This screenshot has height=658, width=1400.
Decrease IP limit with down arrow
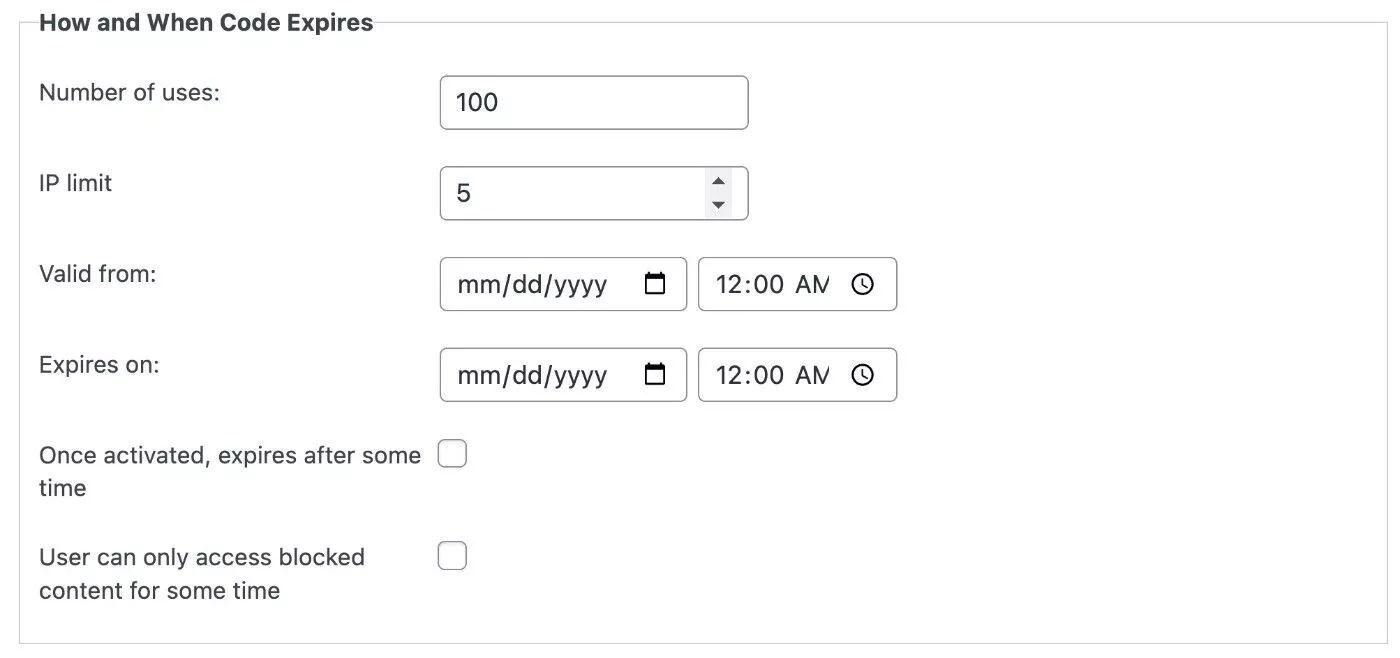click(x=717, y=205)
